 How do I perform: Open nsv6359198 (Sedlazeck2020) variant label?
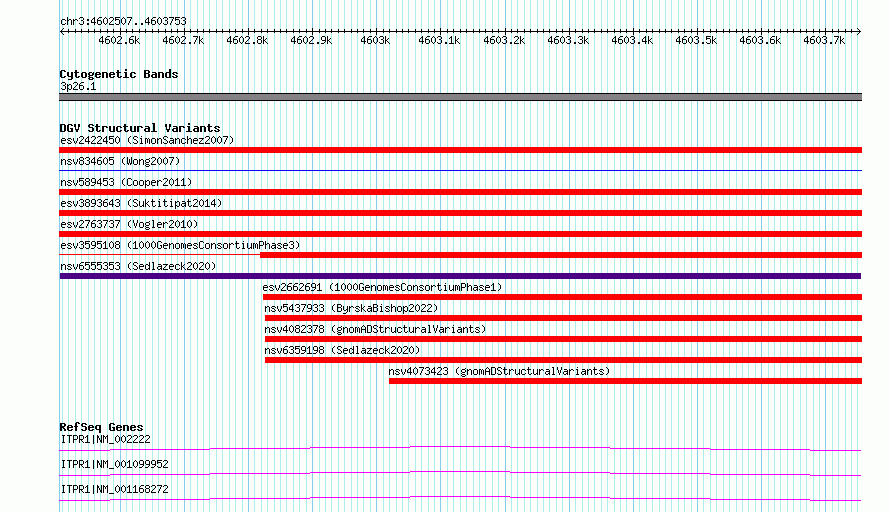(342, 350)
